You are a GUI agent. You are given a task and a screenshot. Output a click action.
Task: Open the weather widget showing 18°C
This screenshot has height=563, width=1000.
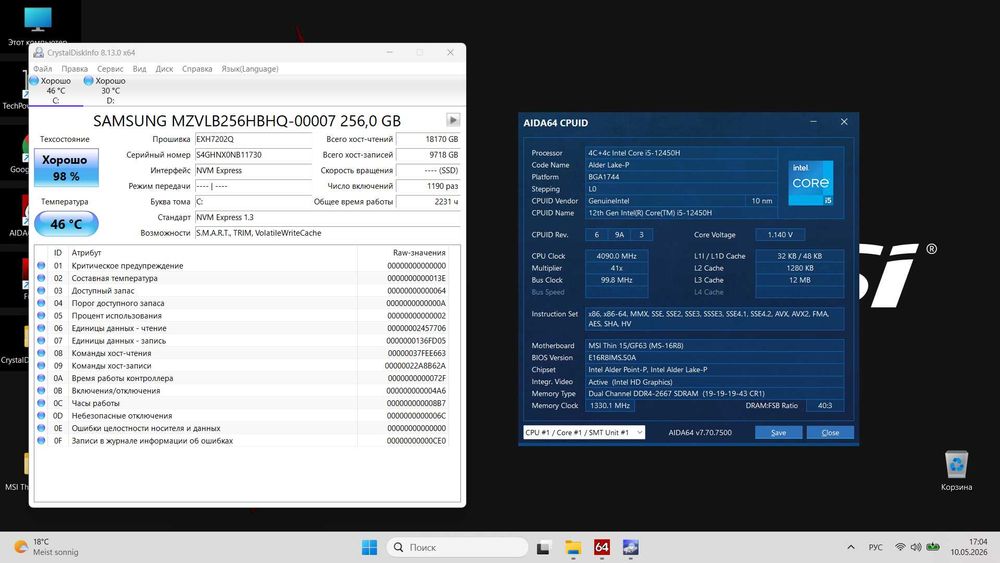point(47,547)
